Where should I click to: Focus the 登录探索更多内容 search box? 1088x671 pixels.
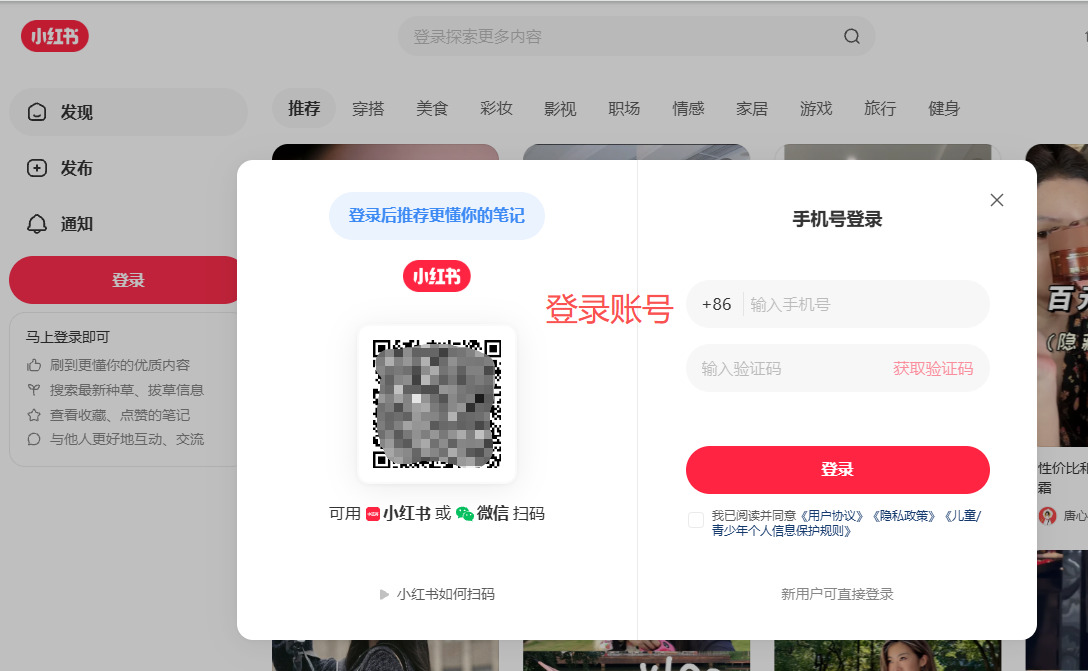tap(636, 36)
